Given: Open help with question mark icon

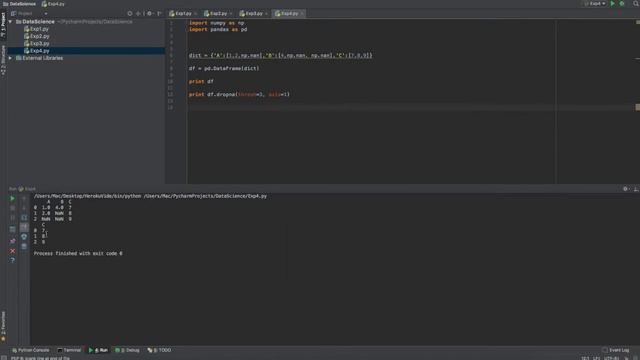Looking at the screenshot, I should (x=12, y=260).
